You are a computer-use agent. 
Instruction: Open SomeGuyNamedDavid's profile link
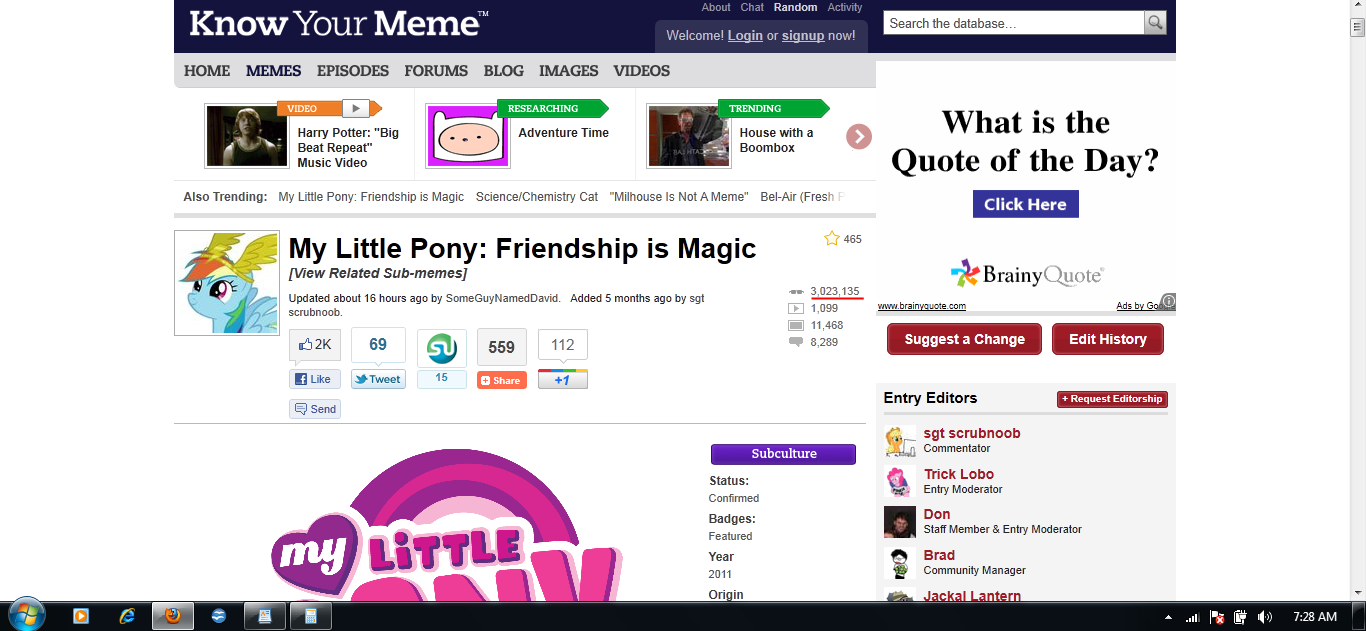[502, 298]
